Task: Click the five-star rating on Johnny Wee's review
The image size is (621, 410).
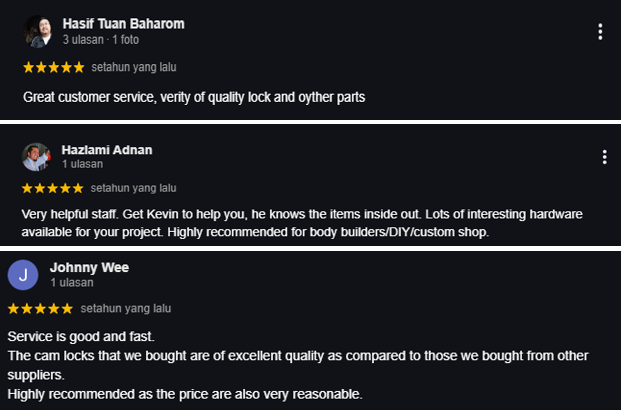Action: point(40,309)
